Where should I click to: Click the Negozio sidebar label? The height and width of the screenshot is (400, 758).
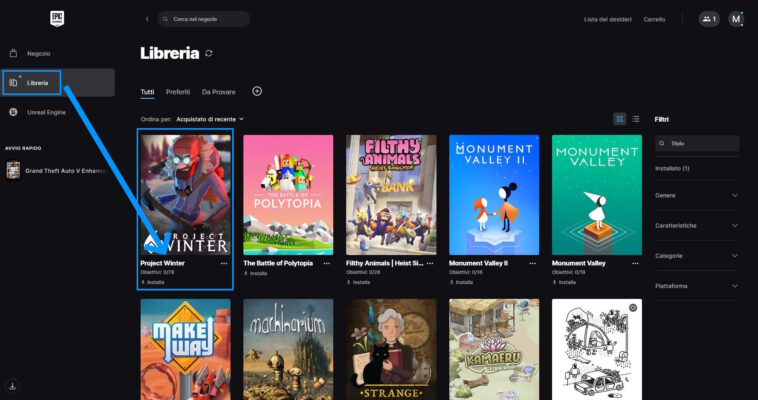pyautogui.click(x=39, y=54)
